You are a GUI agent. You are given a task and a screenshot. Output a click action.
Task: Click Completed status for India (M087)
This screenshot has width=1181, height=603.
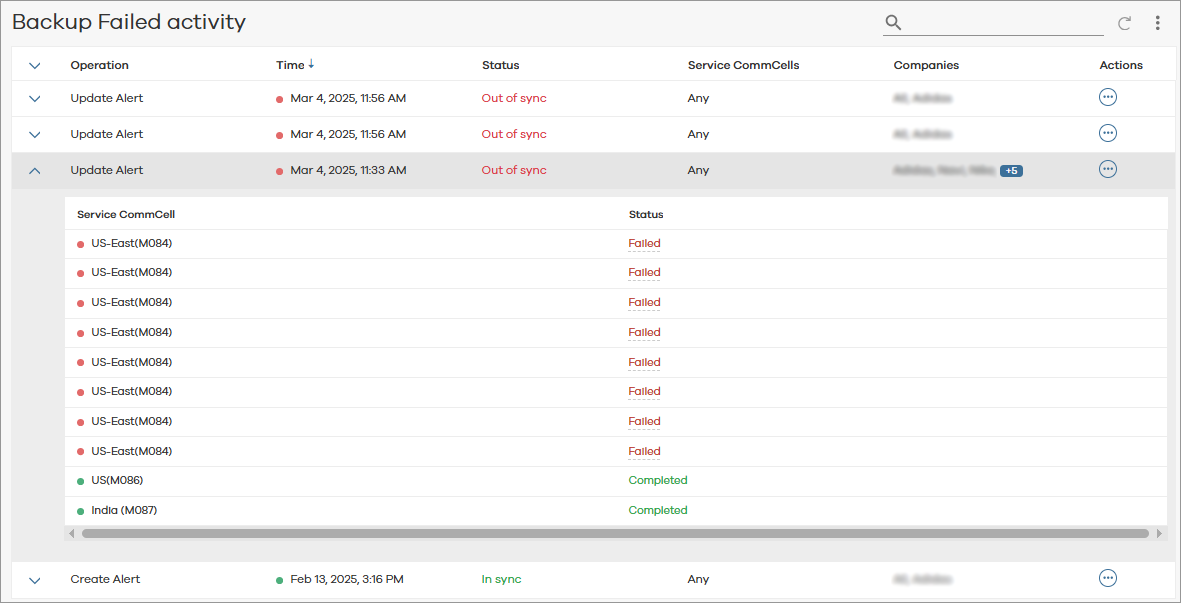657,510
